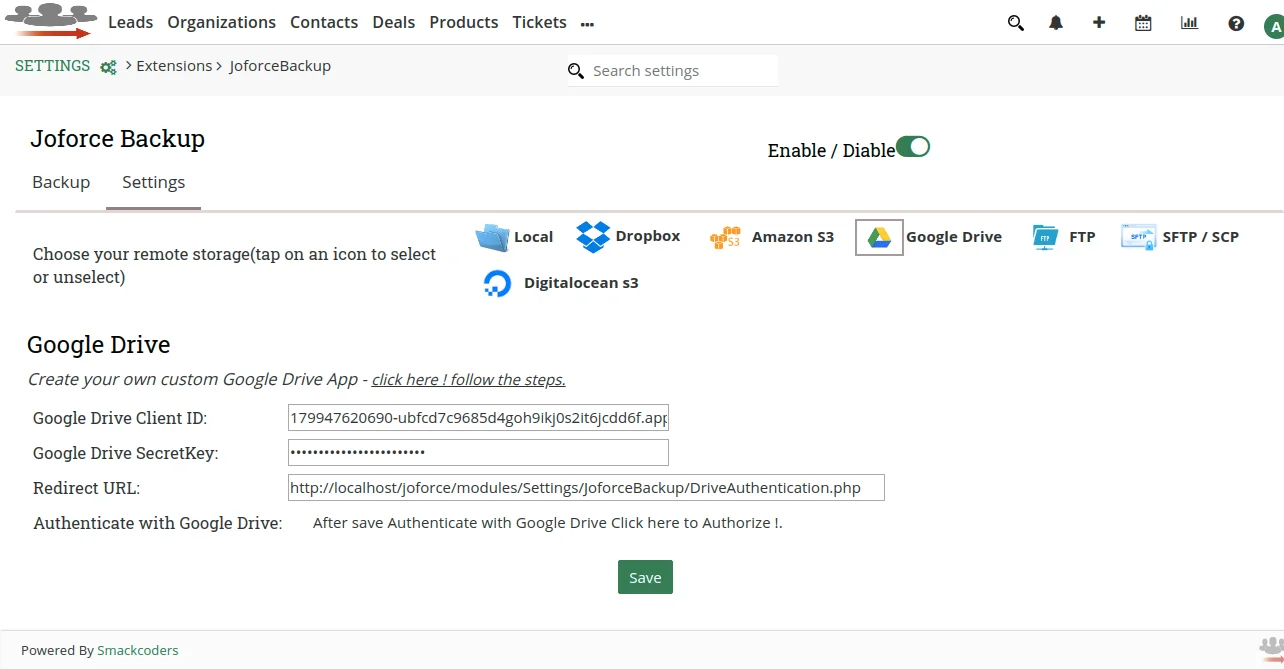Open the quick create plus menu
This screenshot has width=1284, height=669.
[1099, 23]
